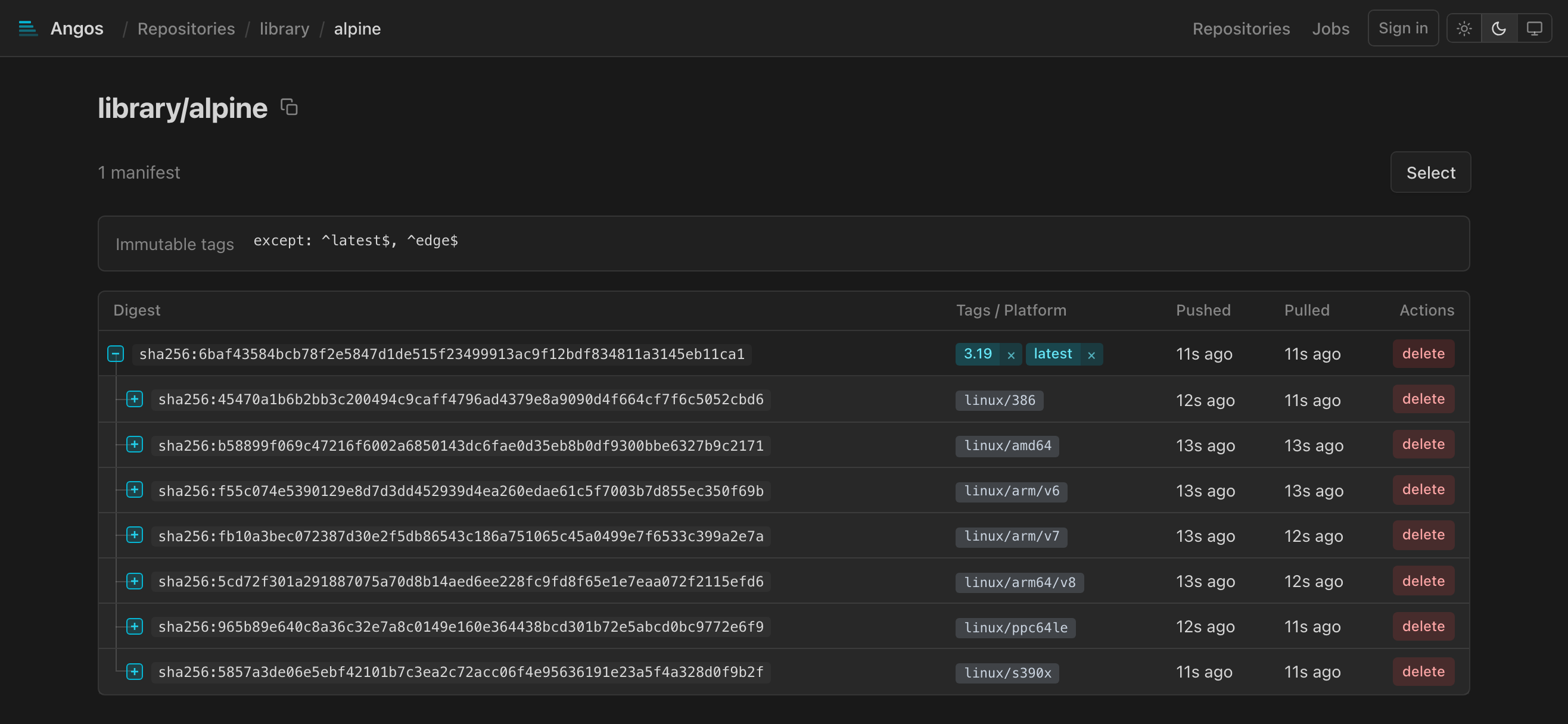This screenshot has height=724, width=1568.
Task: Switch to dark theme moon icon
Action: (x=1499, y=29)
